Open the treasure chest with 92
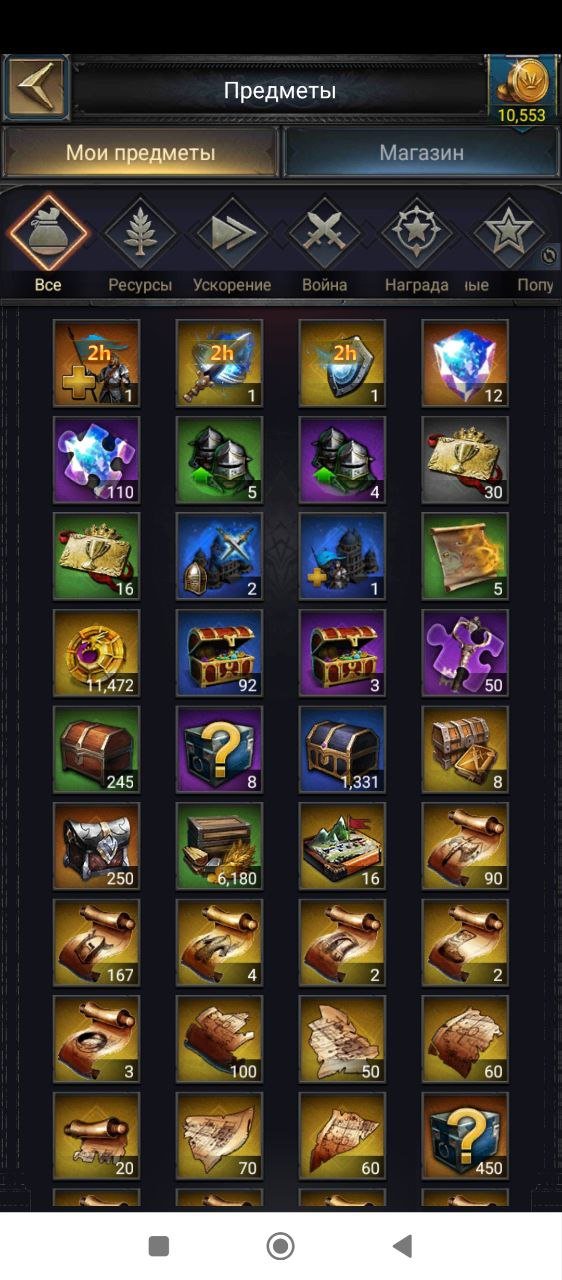The image size is (562, 1280). pyautogui.click(x=219, y=654)
